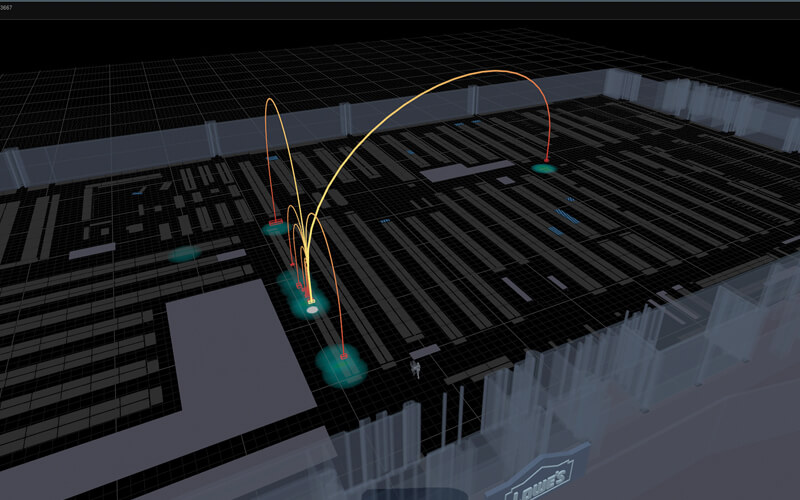Click the dark rounded entrance at bottom edge
800x500 pixels.
point(410,494)
